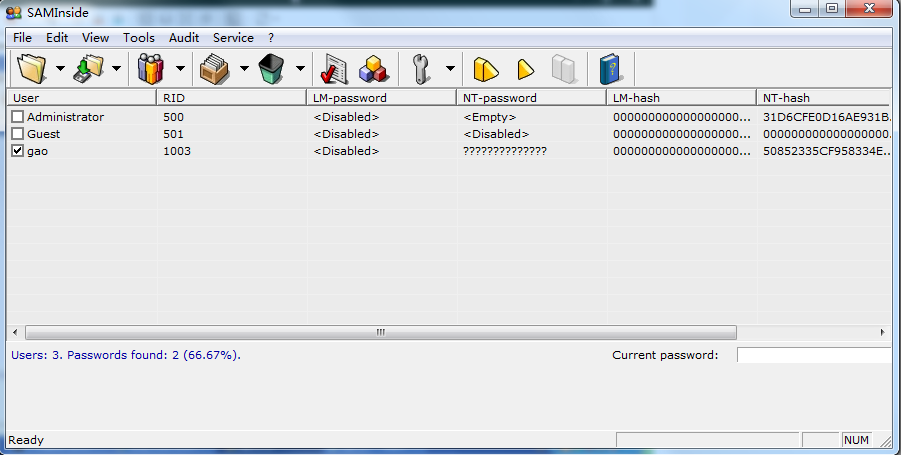Click Guest's <Disabled> NT-password cell

point(496,134)
